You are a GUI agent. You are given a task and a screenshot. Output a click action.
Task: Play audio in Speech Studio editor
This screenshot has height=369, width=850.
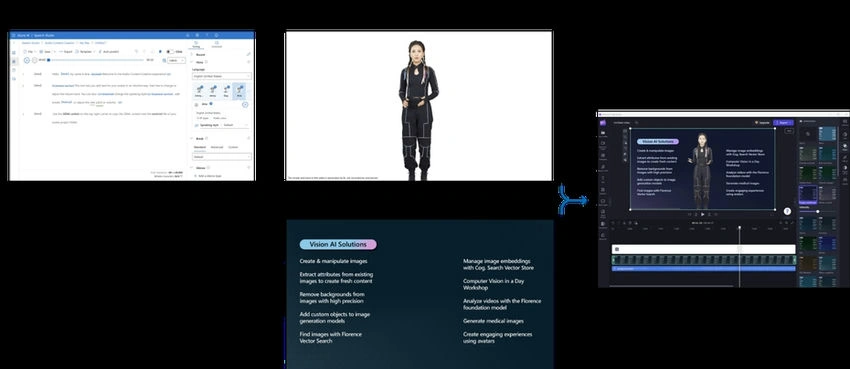click(x=27, y=60)
